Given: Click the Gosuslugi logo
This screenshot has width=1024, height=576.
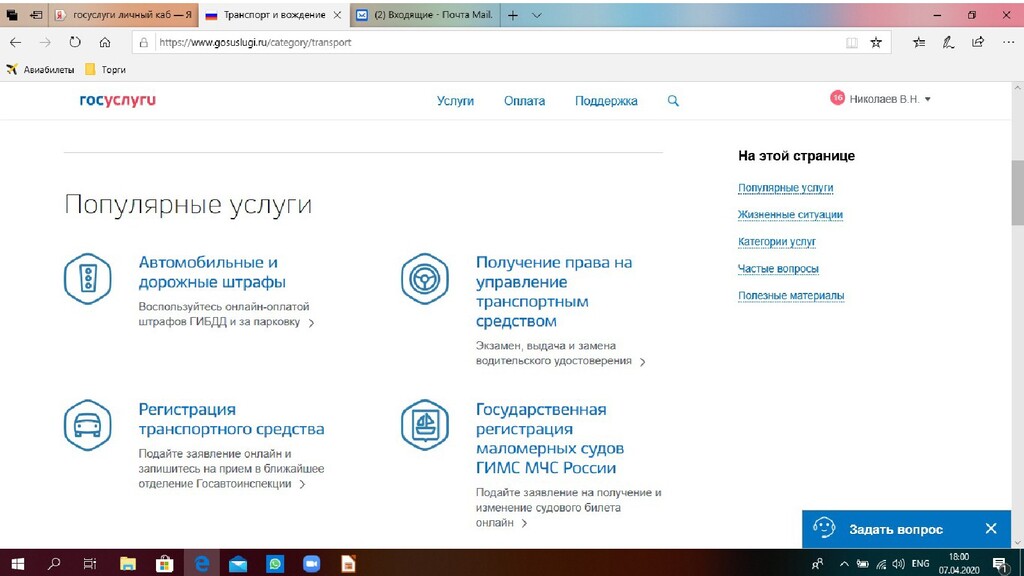Looking at the screenshot, I should pos(118,100).
